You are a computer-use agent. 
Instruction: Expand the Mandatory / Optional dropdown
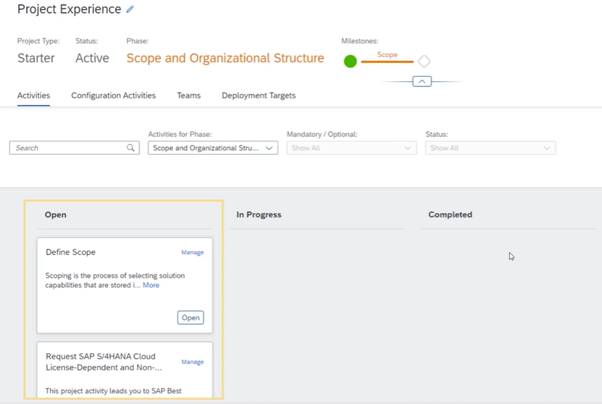pyautogui.click(x=351, y=148)
